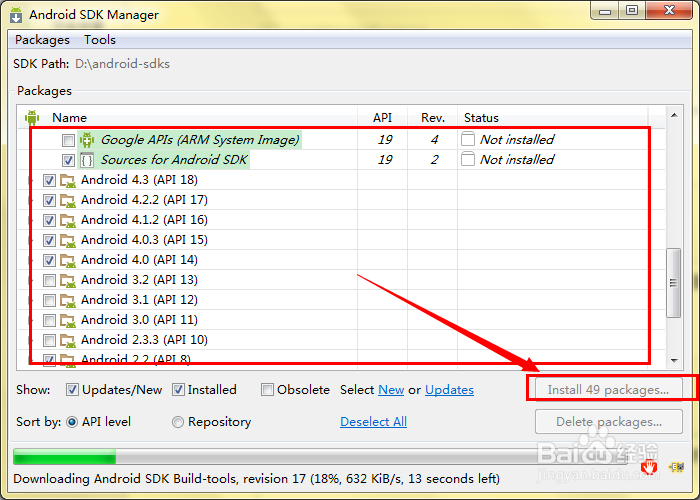
Task: Click the folder icon of Android 4.1.2 (API 16)
Action: [x=68, y=221]
